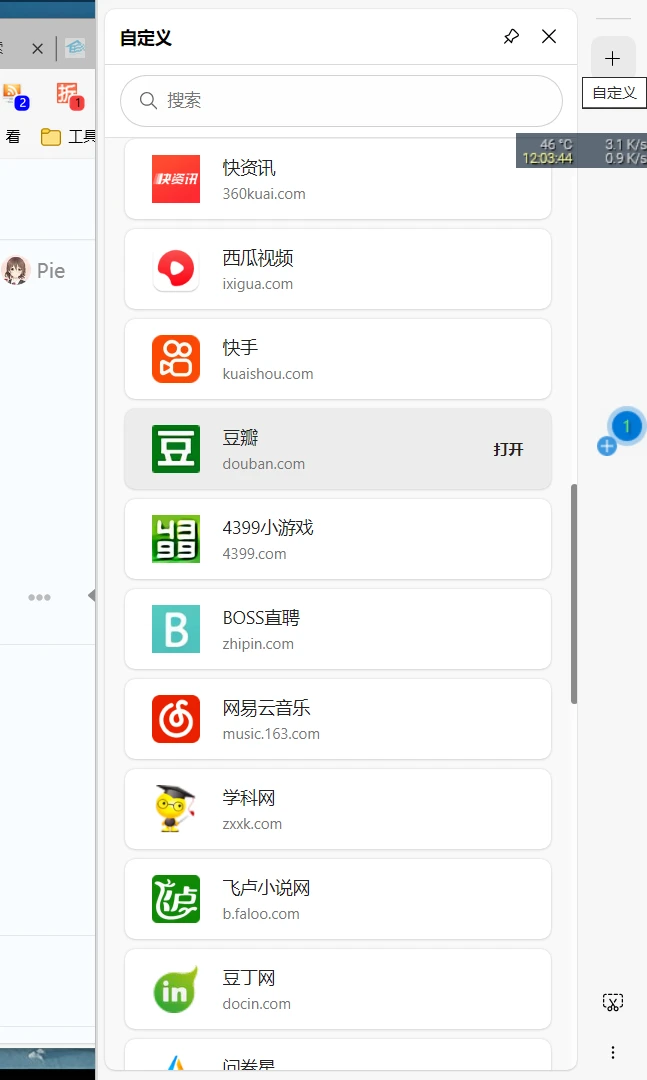Select the 快手 entry title
Image resolution: width=647 pixels, height=1080 pixels.
[240, 348]
